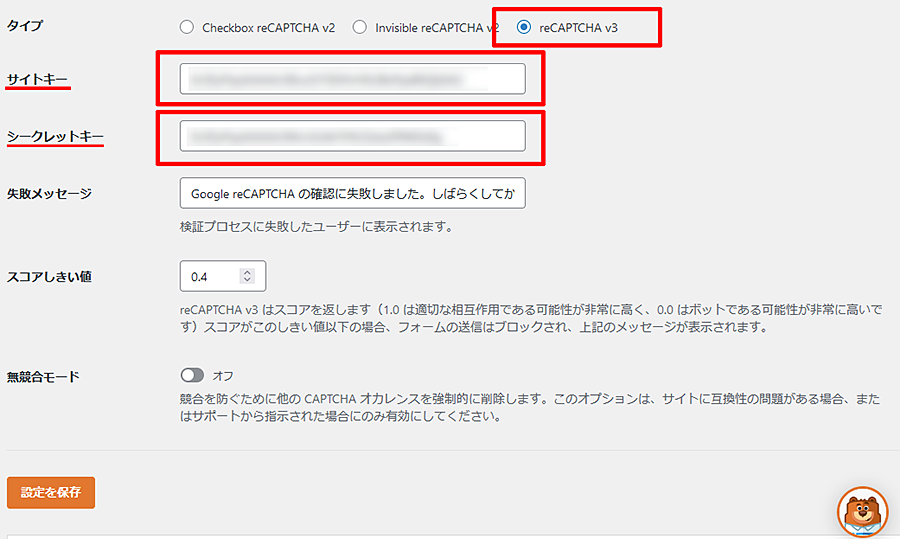Click the 検証プロセスに失敗した description text

tap(317, 227)
